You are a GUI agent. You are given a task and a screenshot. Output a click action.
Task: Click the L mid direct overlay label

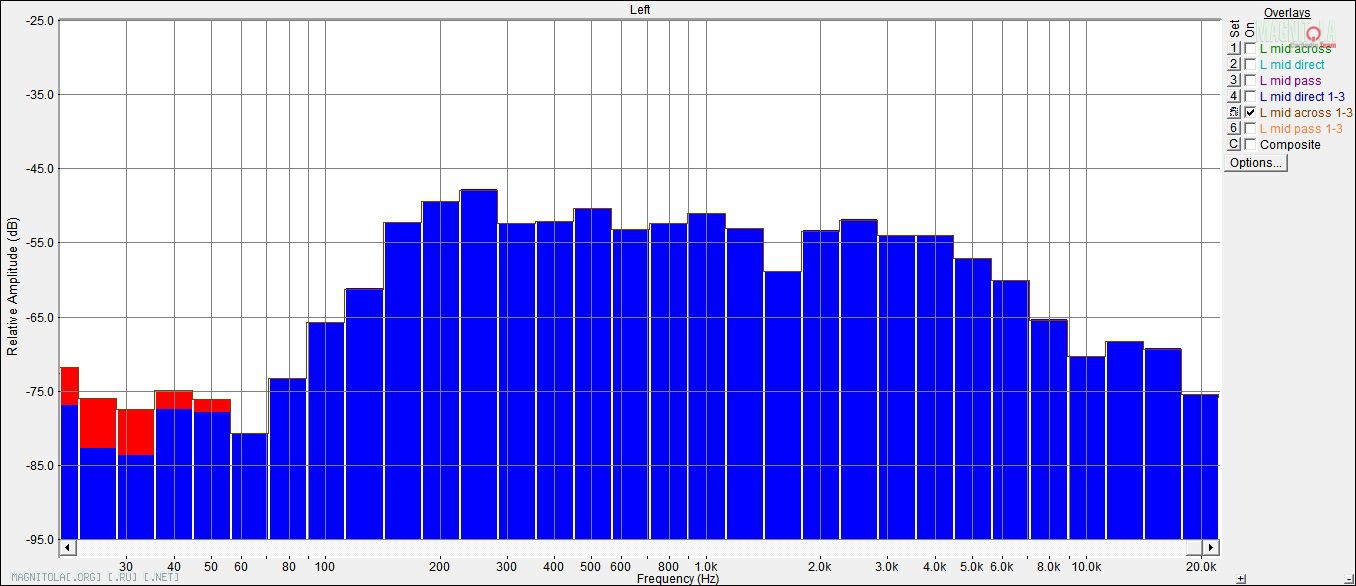click(1292, 65)
